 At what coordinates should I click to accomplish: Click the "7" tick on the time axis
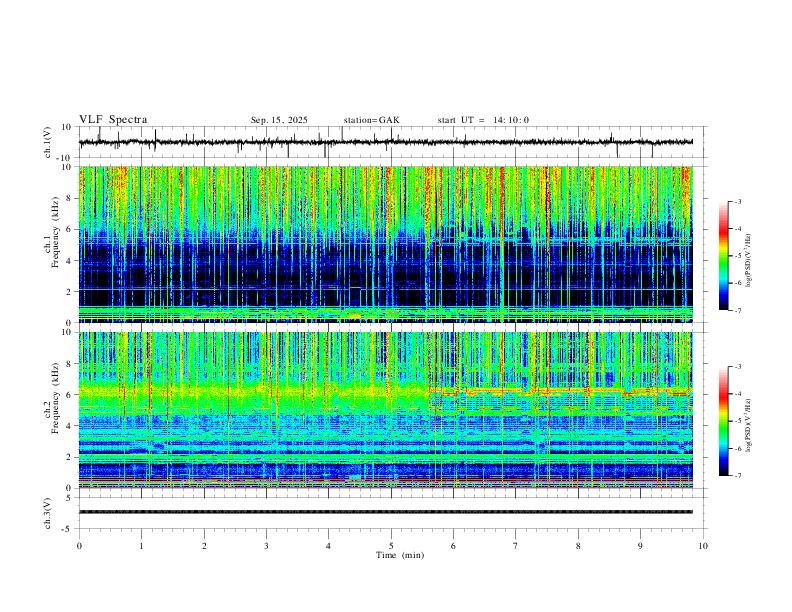tap(516, 546)
